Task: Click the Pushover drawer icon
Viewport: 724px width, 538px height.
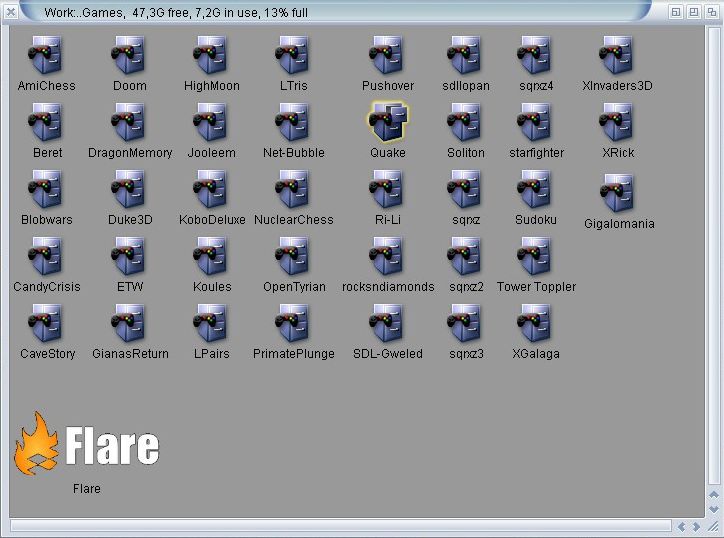Action: coord(386,55)
